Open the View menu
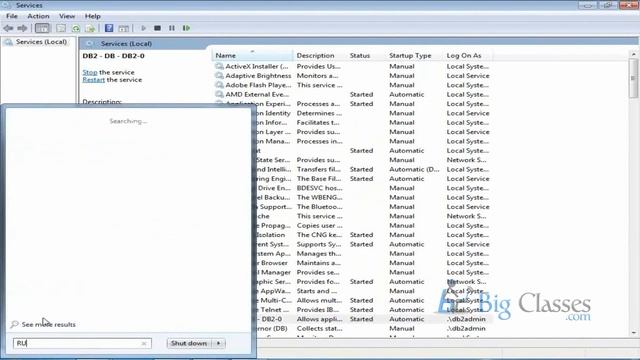Image resolution: width=640 pixels, height=360 pixels. point(67,16)
